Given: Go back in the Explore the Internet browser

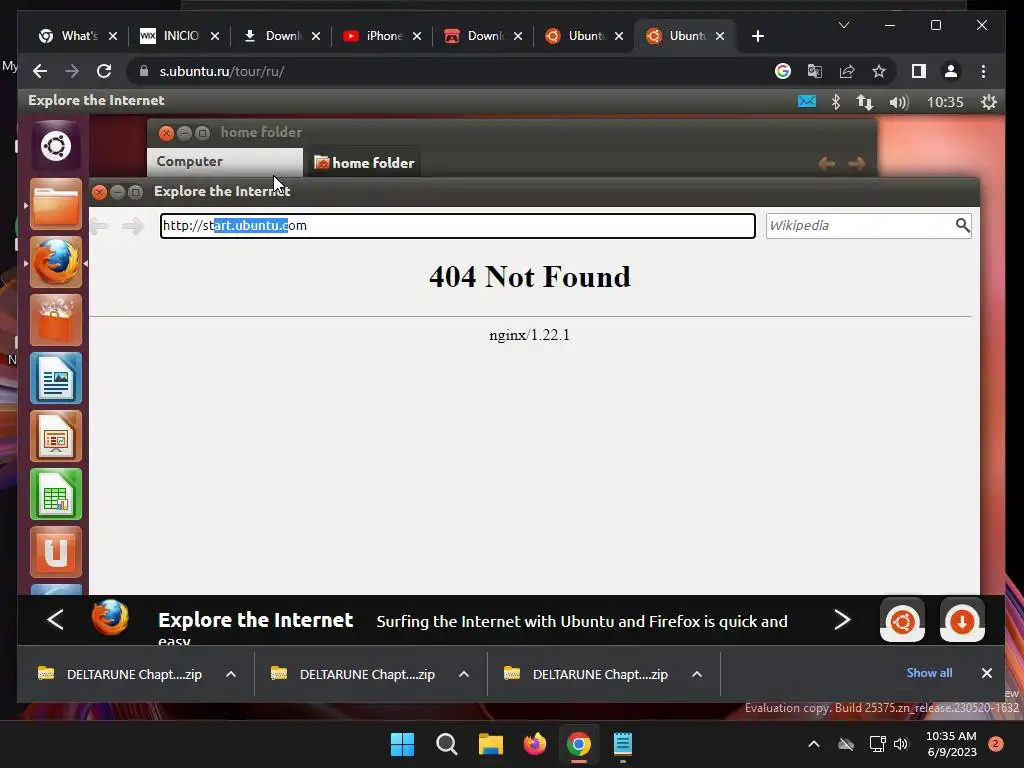Looking at the screenshot, I should coord(99,226).
